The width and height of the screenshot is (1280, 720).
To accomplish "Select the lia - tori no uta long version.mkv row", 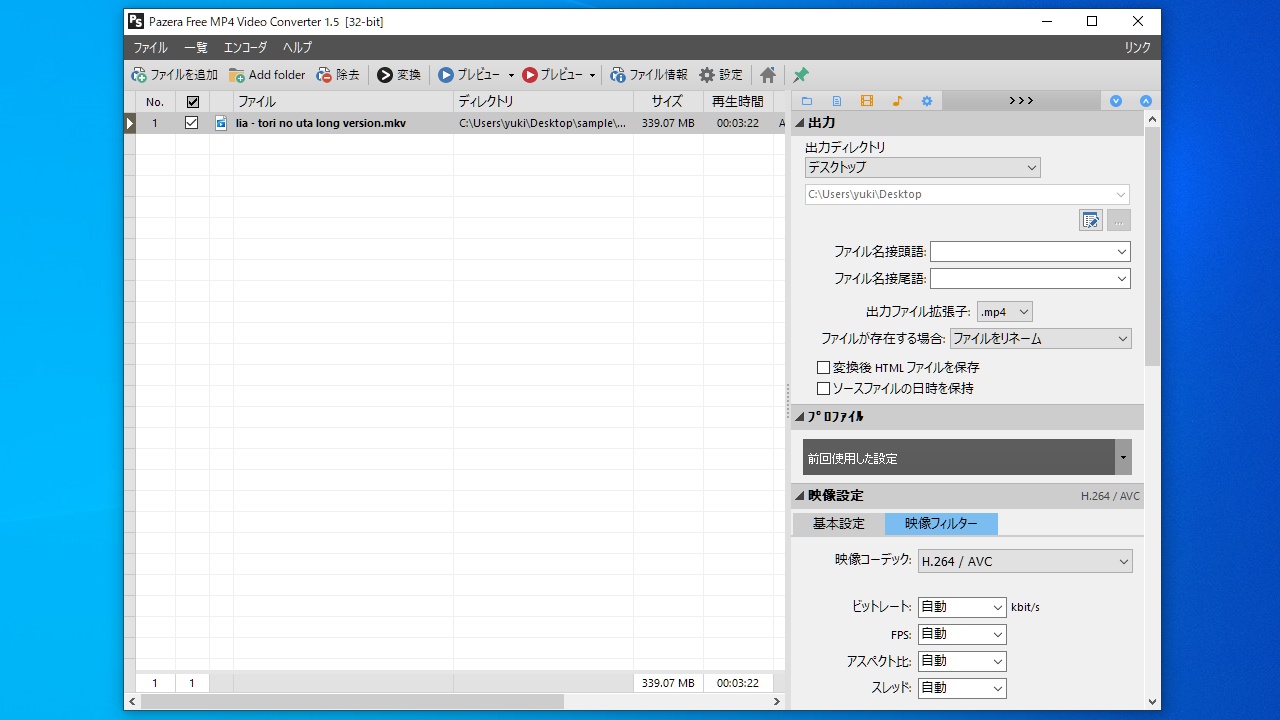I will pos(460,123).
